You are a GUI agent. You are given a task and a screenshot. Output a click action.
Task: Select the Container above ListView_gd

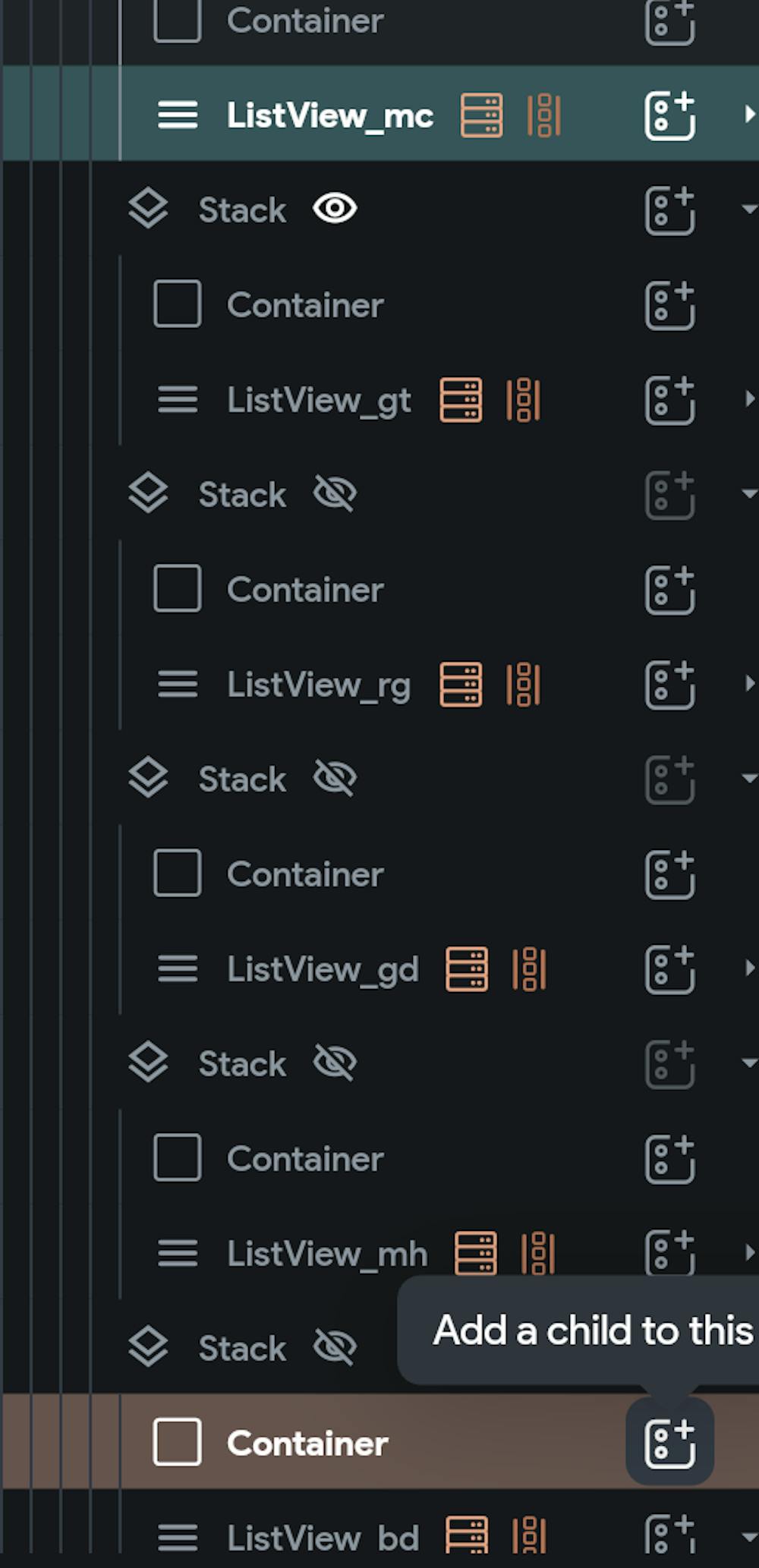(304, 874)
